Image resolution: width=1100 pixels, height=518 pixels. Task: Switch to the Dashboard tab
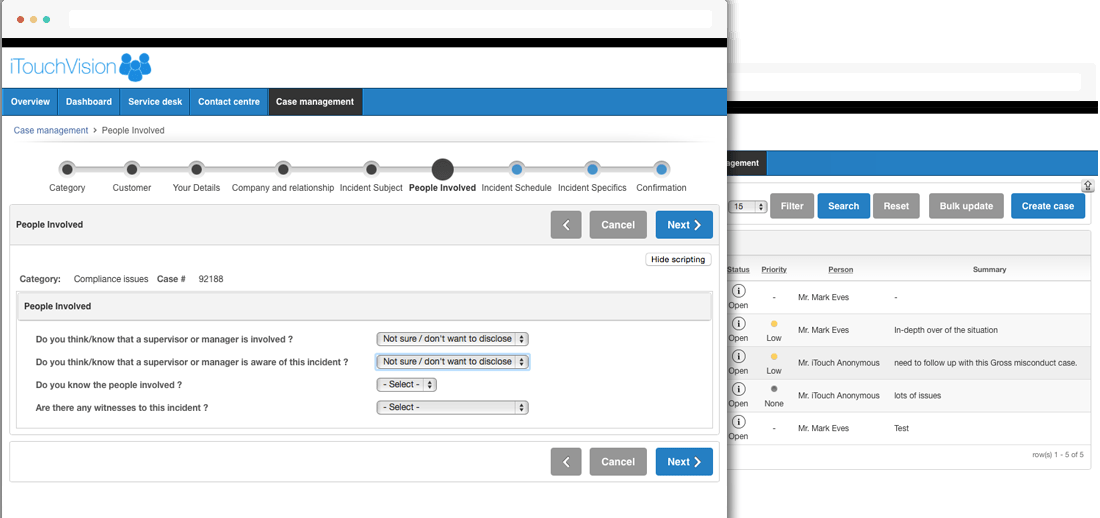pos(89,102)
